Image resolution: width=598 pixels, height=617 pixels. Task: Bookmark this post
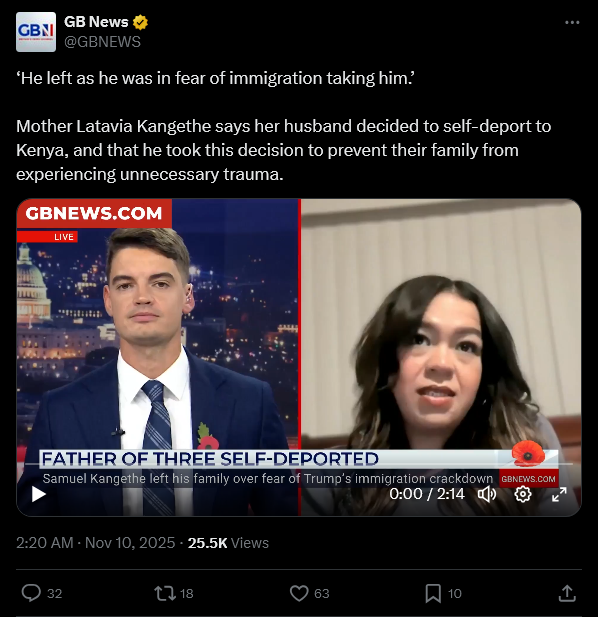433,593
